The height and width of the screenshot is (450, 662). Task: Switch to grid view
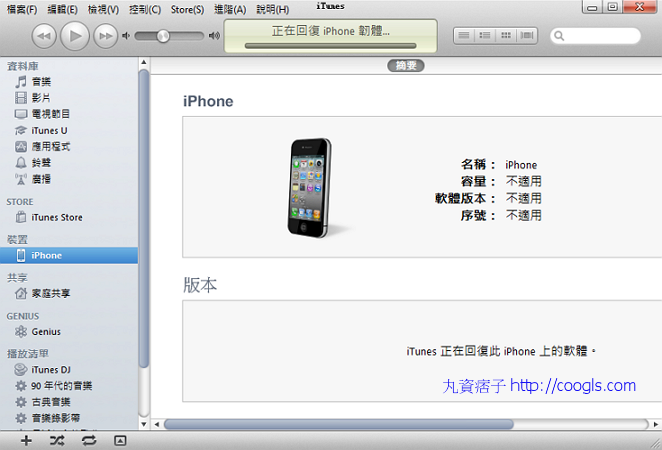point(506,35)
